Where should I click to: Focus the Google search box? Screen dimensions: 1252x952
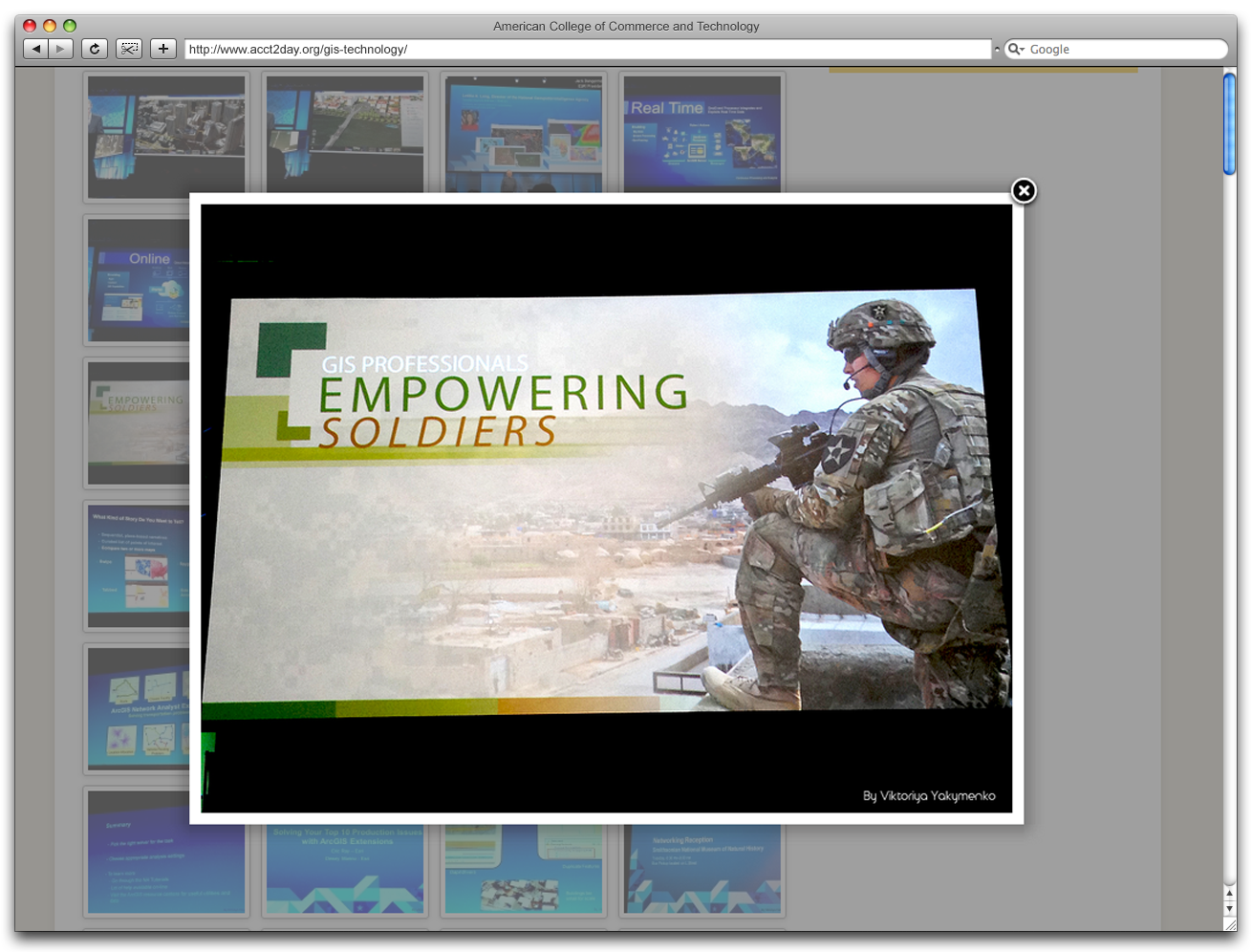(1116, 49)
